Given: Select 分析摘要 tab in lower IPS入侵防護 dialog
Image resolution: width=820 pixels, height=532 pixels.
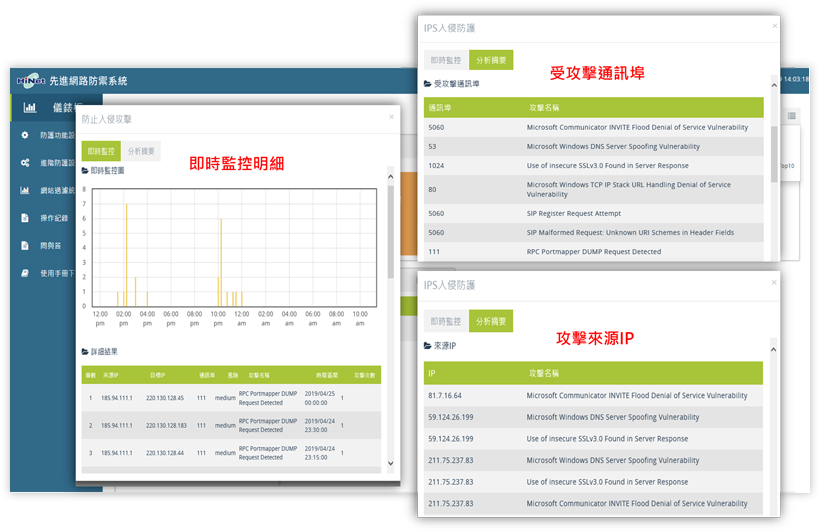Looking at the screenshot, I should click(491, 321).
